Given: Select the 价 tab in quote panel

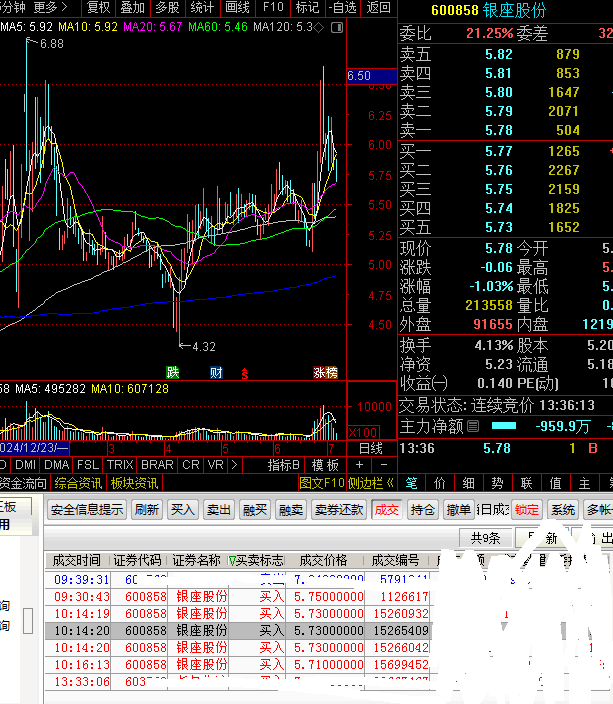Looking at the screenshot, I should tap(440, 483).
